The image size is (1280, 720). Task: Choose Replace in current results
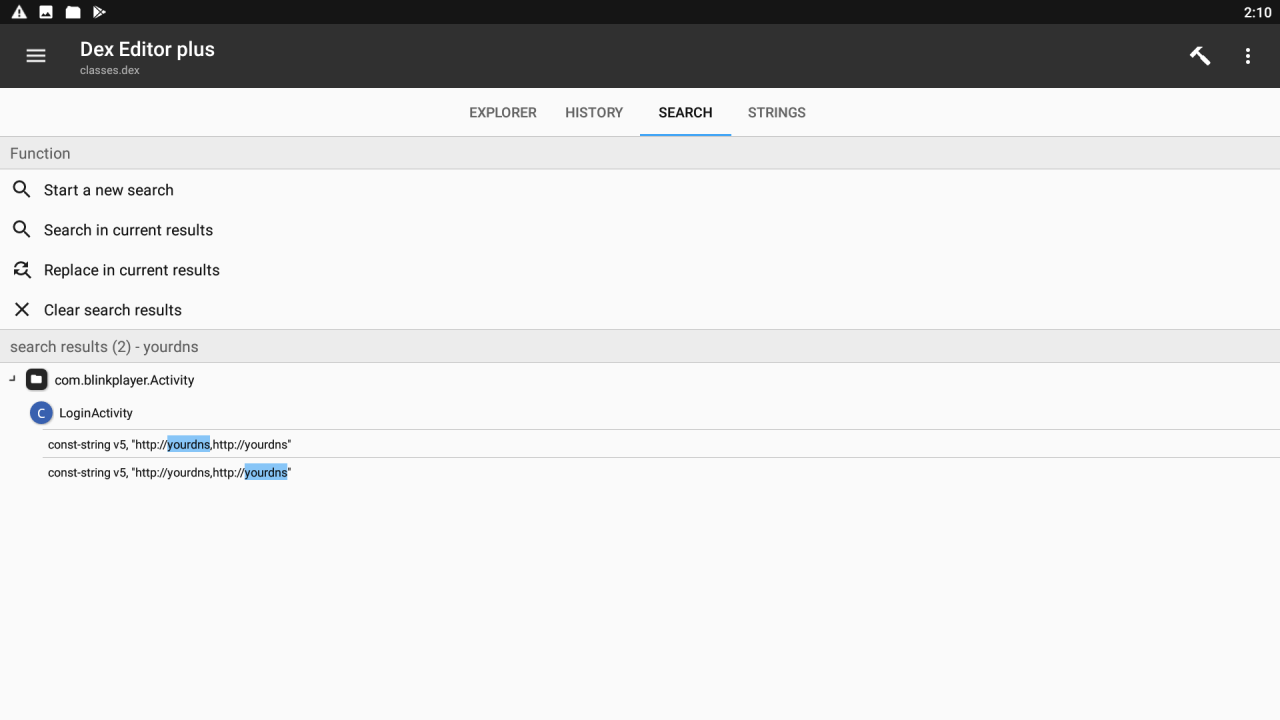(x=131, y=270)
